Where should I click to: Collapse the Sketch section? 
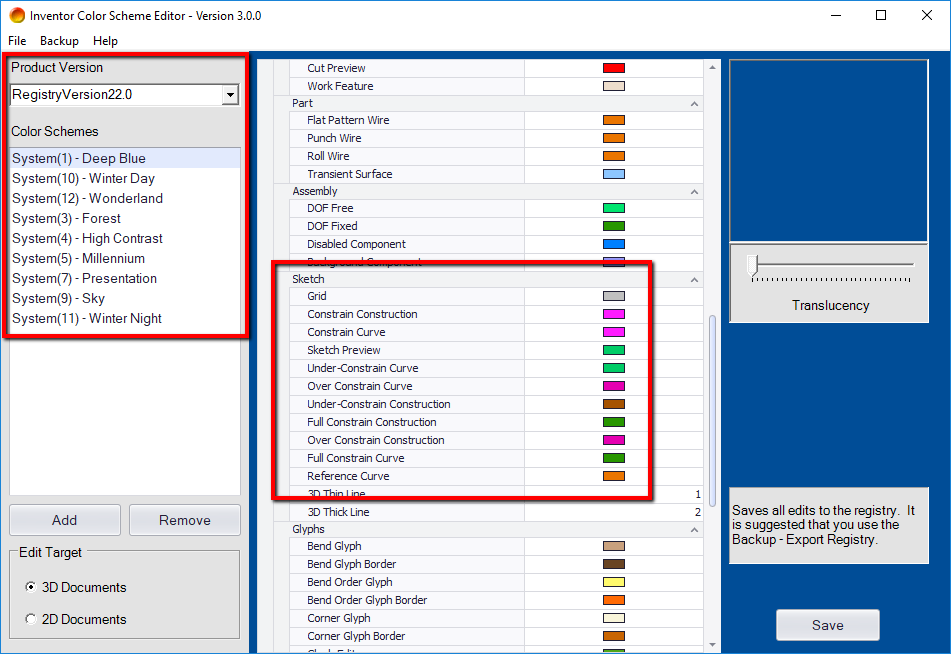pos(694,280)
